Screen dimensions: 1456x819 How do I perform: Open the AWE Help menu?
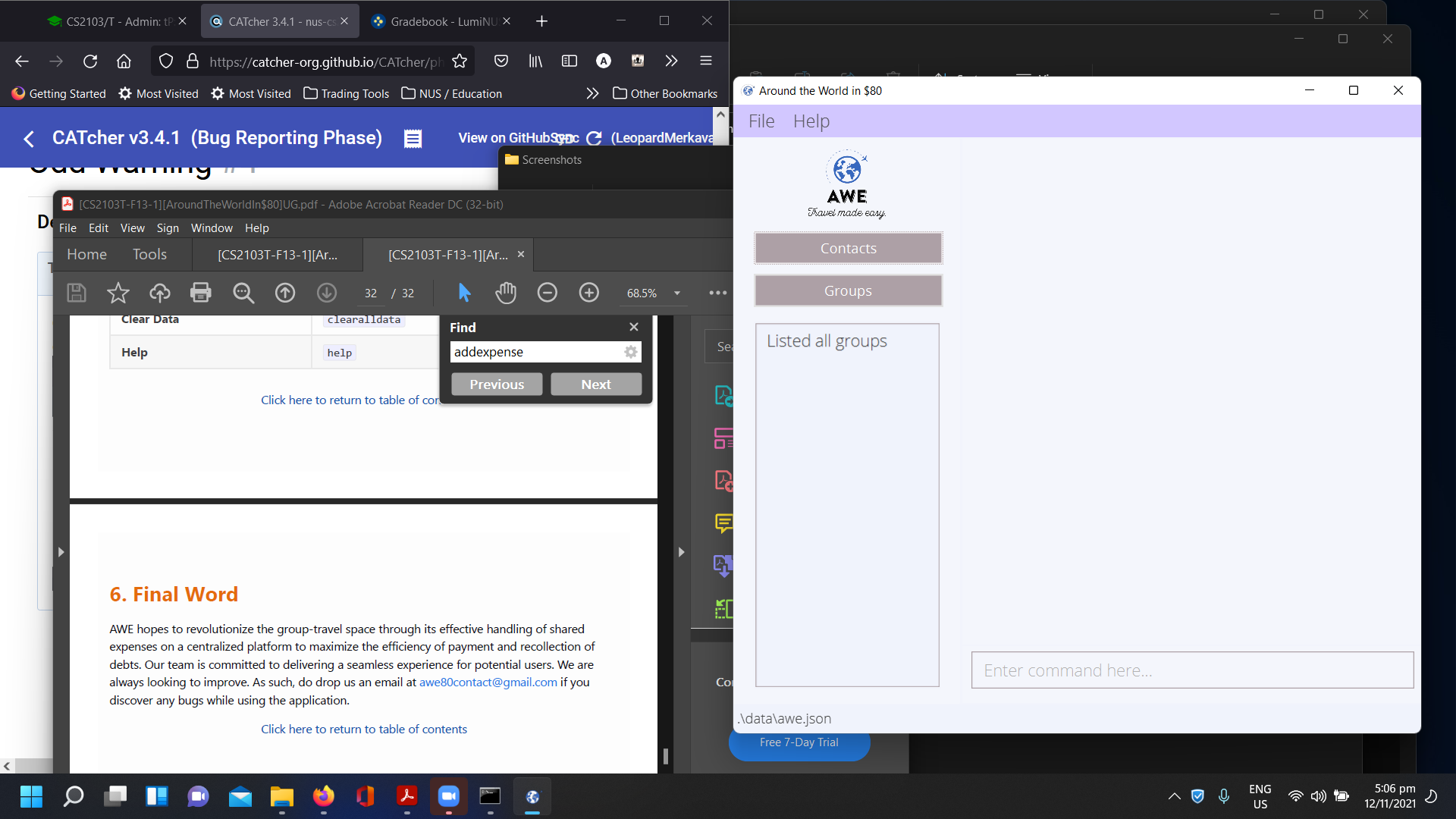tap(811, 121)
